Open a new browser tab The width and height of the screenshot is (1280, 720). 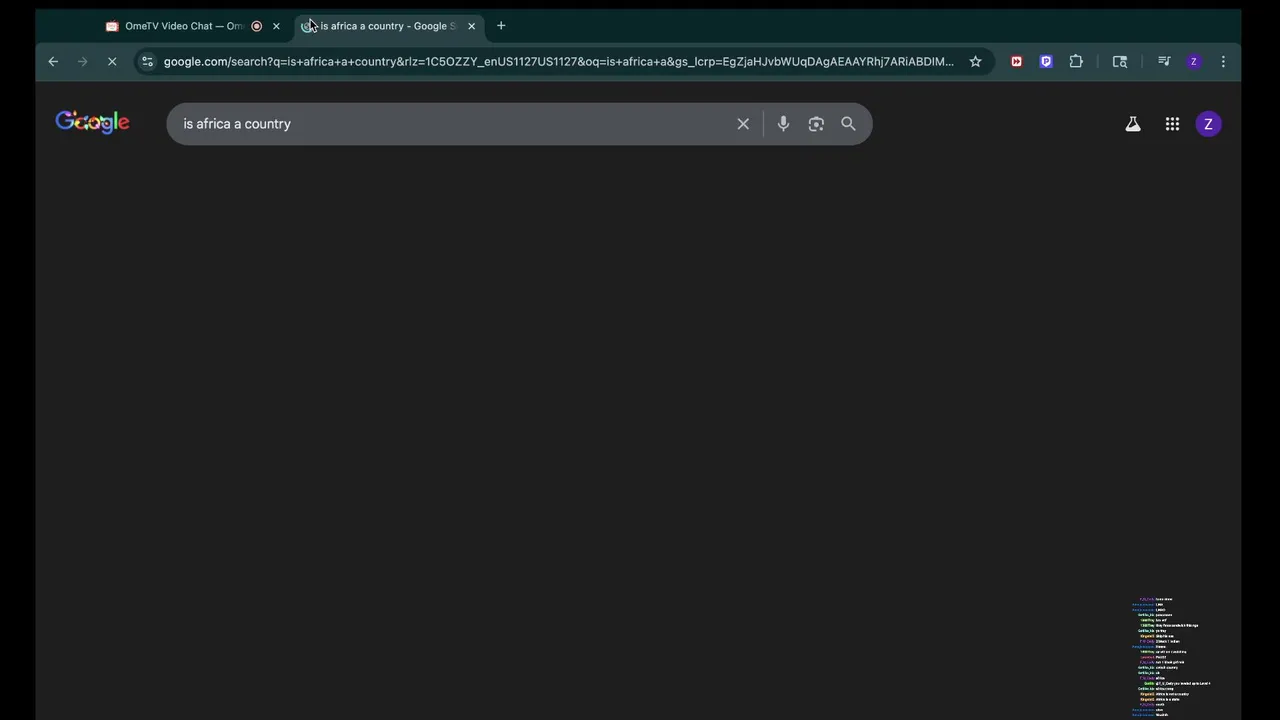501,26
